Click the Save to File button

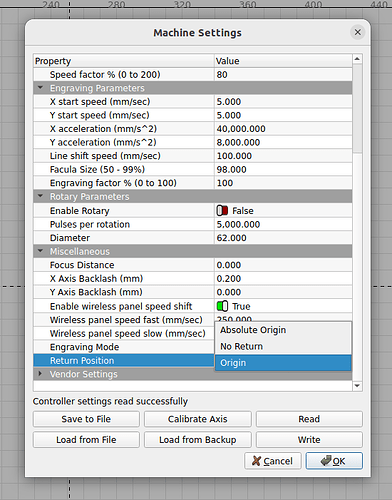point(86,419)
